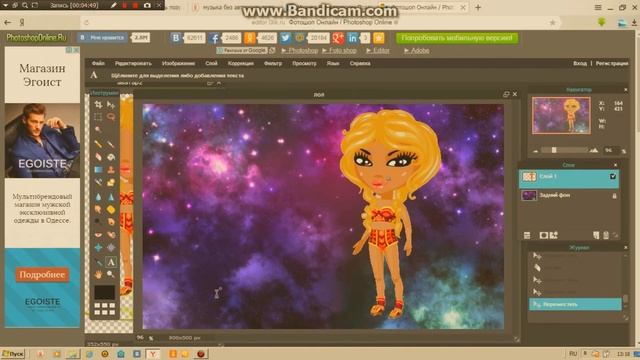The width and height of the screenshot is (640, 360).
Task: Open layer styles button
Action: pos(554,236)
